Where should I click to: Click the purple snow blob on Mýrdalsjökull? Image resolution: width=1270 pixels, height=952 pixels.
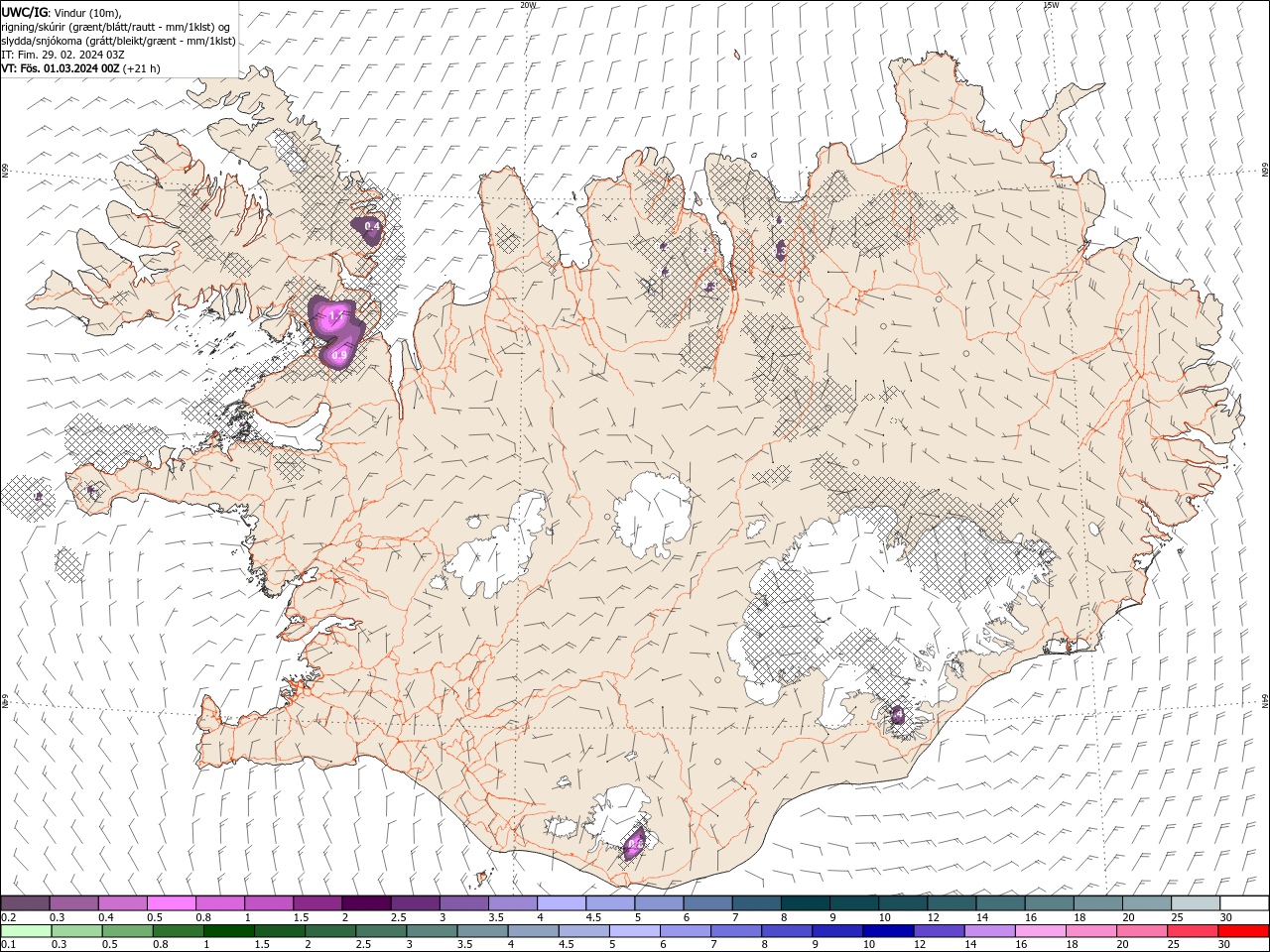coord(633,844)
